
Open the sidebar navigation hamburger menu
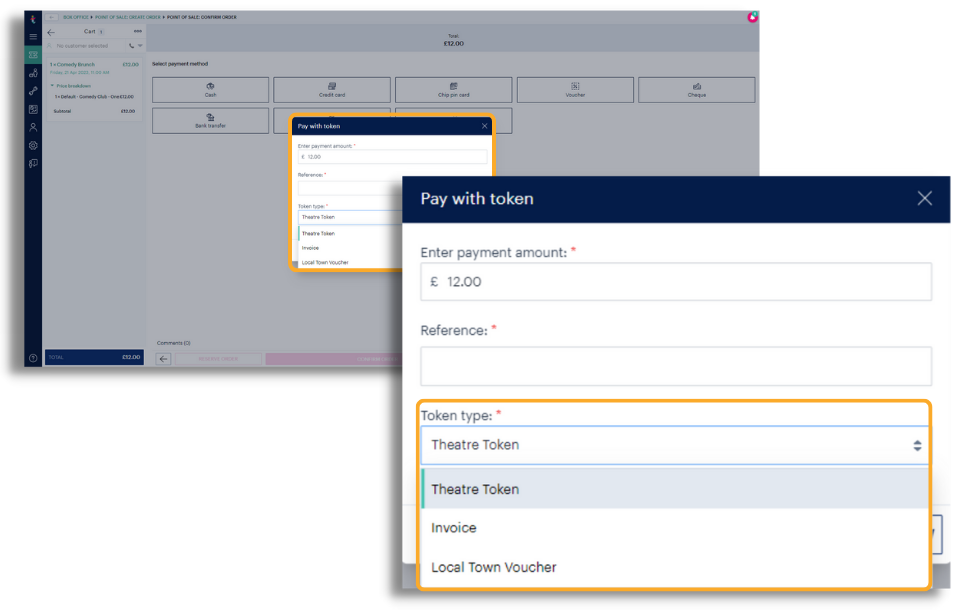33,36
